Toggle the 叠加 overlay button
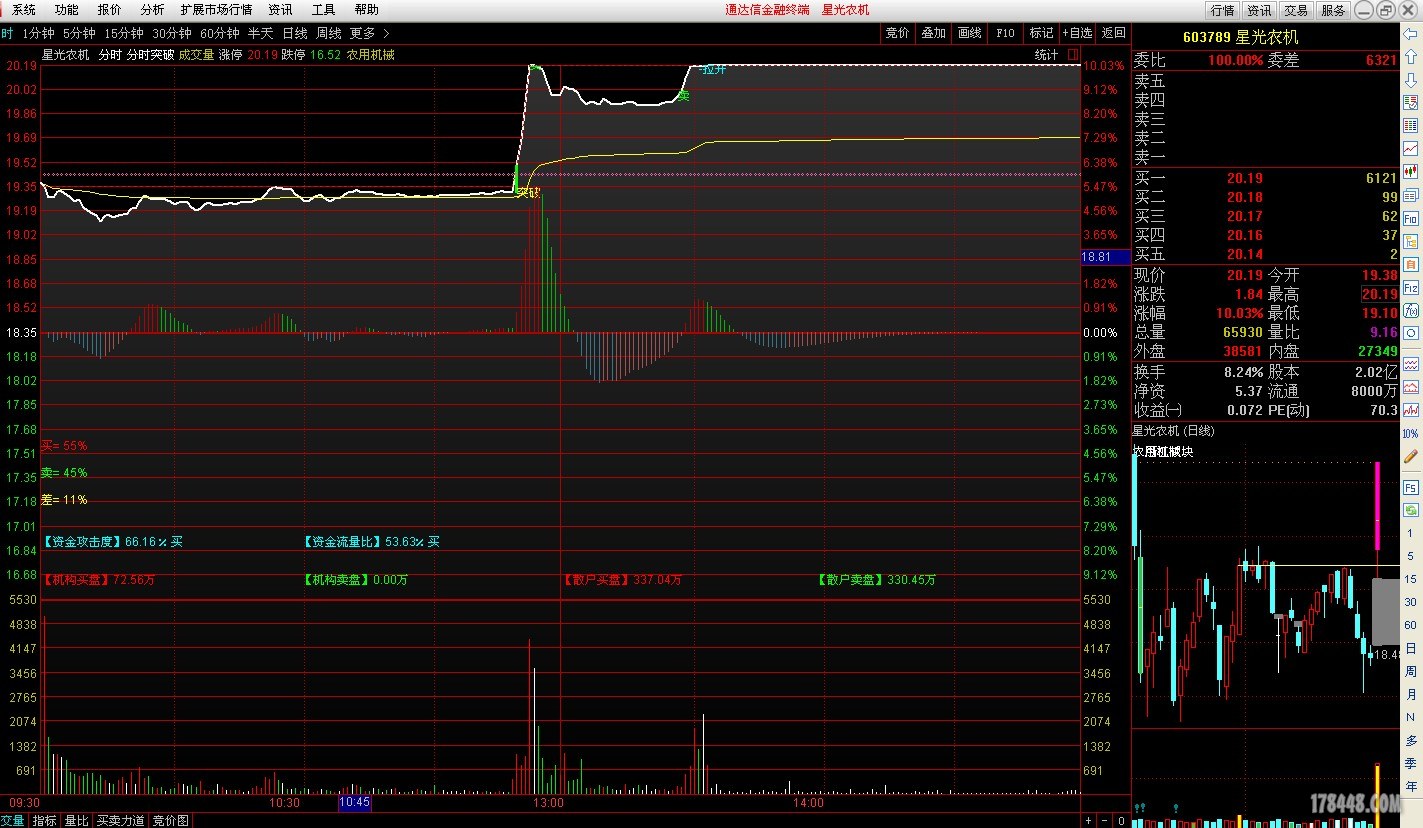The image size is (1423, 828). [x=933, y=33]
